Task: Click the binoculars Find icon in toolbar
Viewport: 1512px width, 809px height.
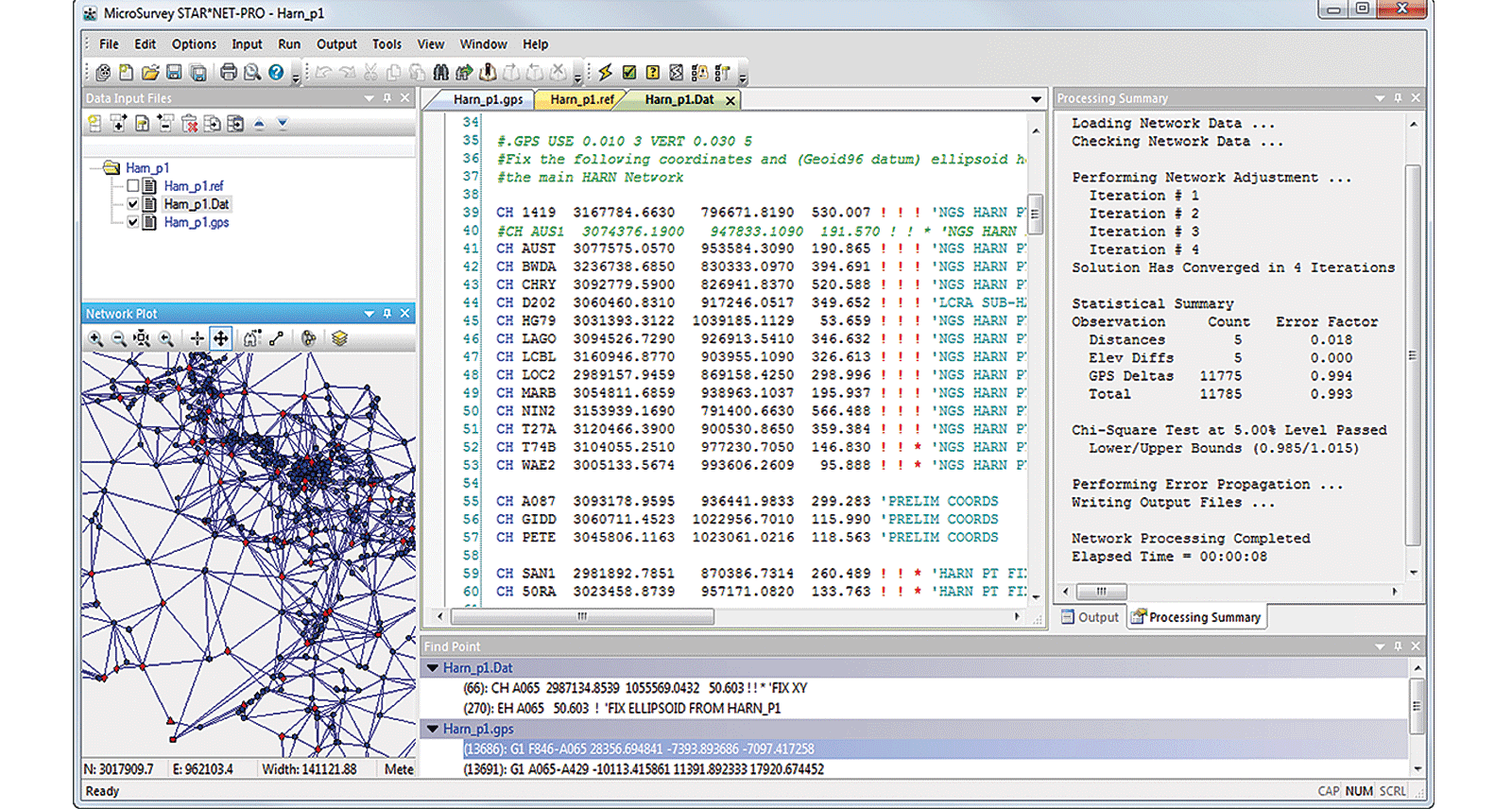Action: coord(441,72)
